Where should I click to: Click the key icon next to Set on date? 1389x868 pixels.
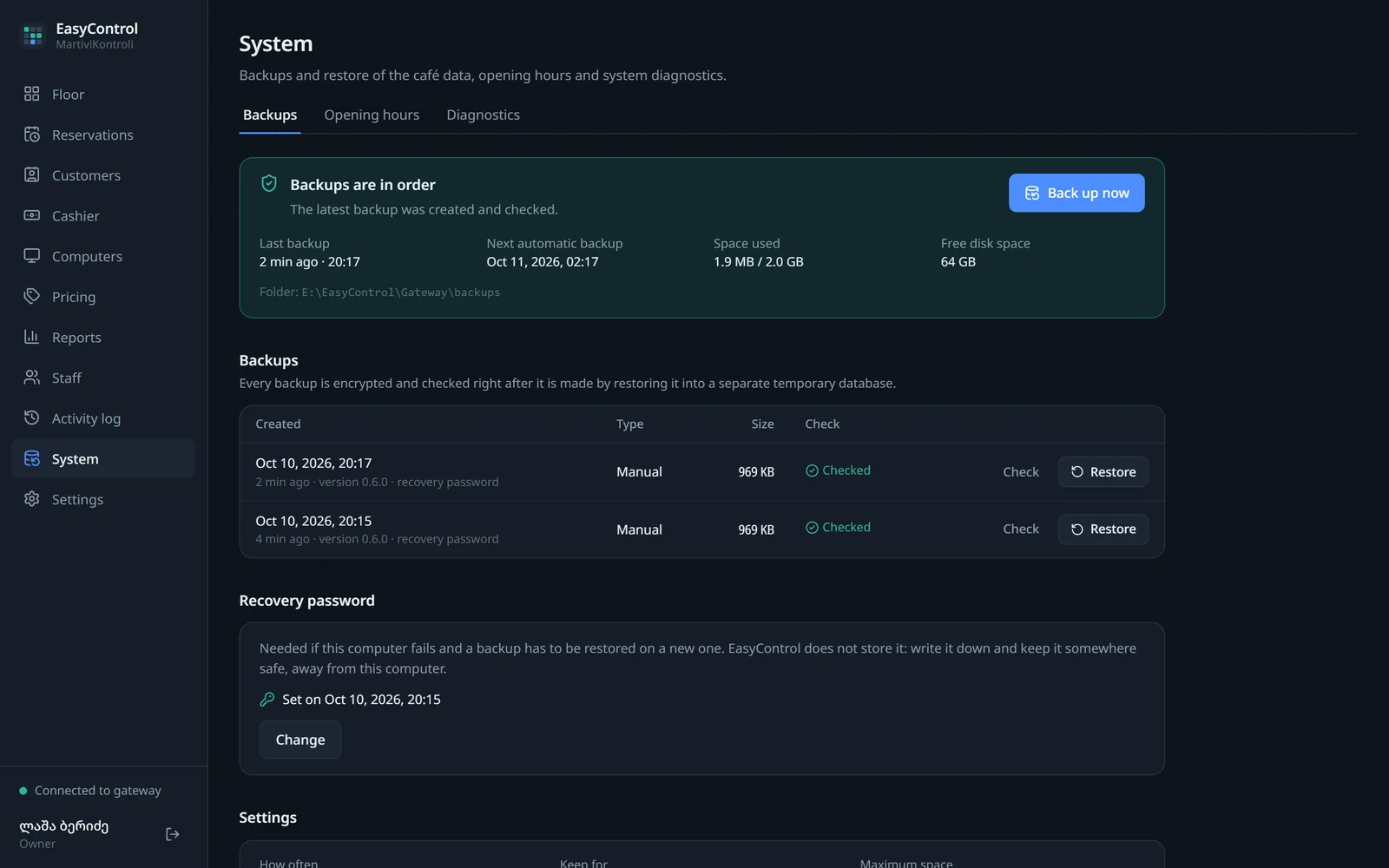click(x=267, y=700)
